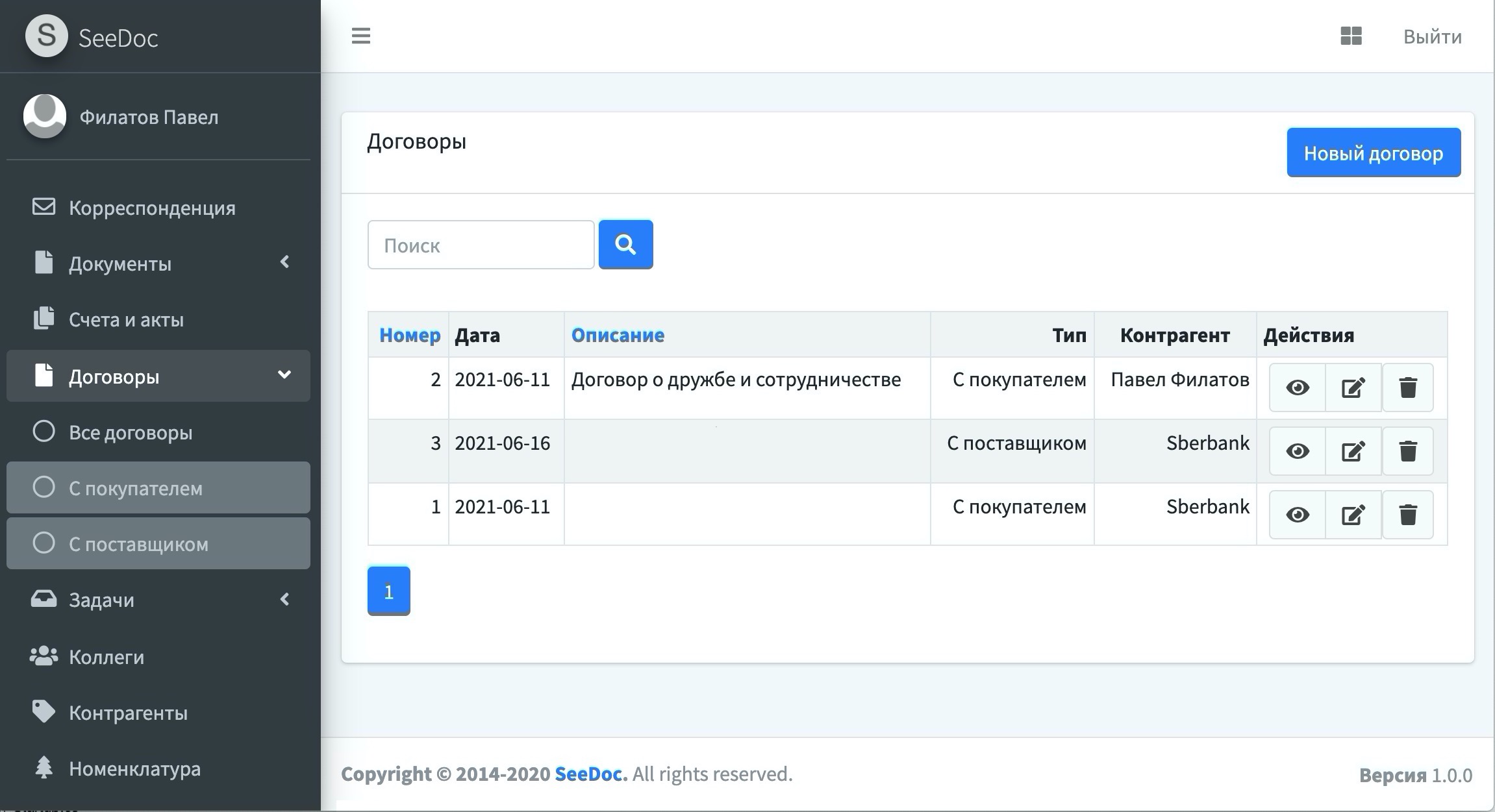Edit contract 3 with the pencil icon
The height and width of the screenshot is (812, 1495).
click(x=1353, y=451)
